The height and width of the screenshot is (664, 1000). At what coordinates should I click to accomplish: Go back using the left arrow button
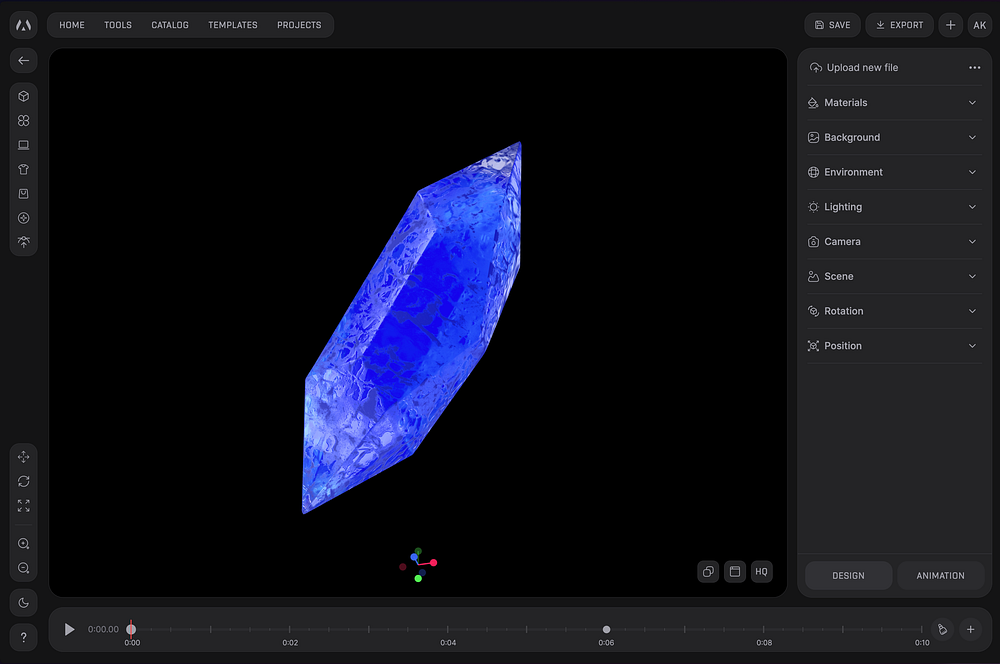tap(24, 61)
